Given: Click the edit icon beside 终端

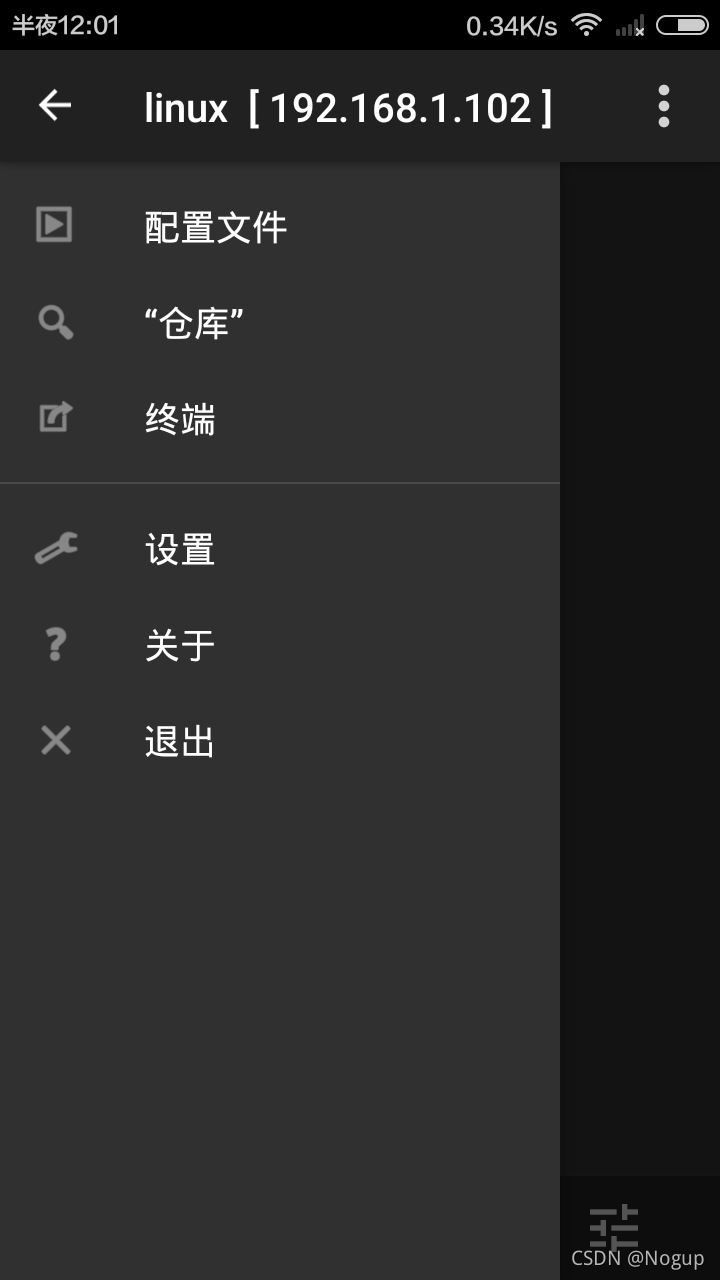Looking at the screenshot, I should (x=56, y=417).
